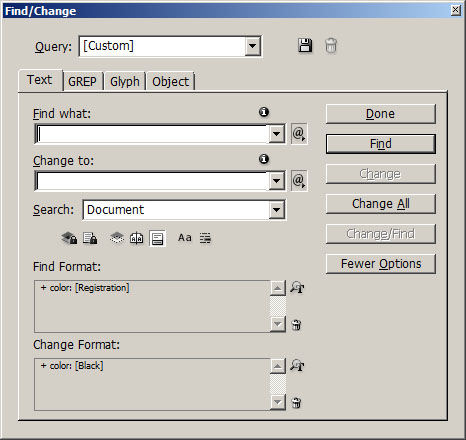Toggle Case Sensitive Aa option
Viewport: 466px width, 440px height.
point(185,238)
